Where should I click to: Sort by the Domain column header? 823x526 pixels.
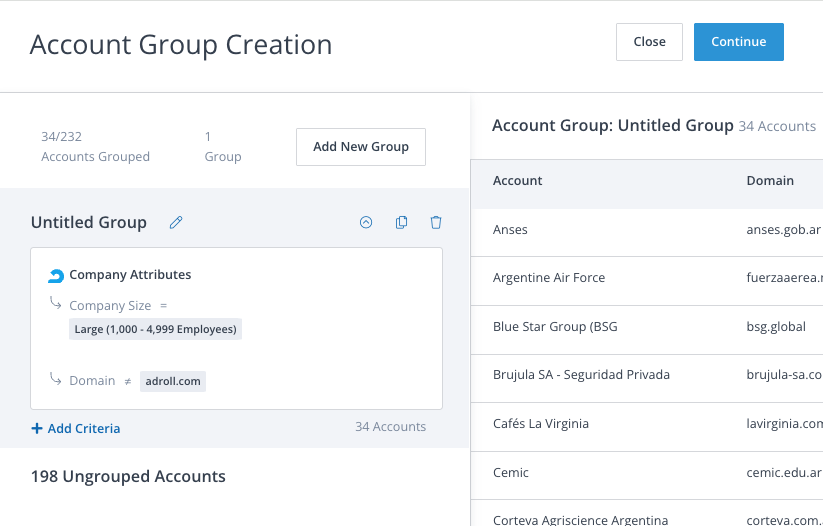769,181
